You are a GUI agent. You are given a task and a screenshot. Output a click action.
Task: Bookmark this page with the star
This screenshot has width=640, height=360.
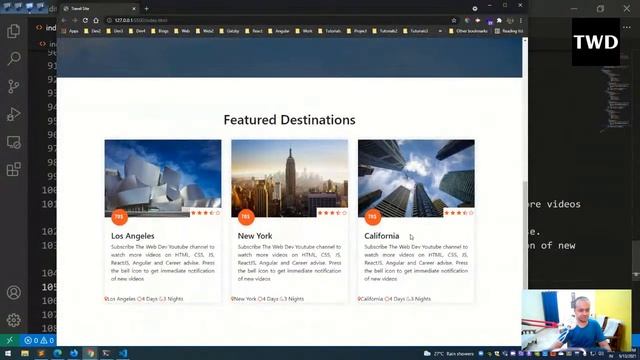pos(454,20)
